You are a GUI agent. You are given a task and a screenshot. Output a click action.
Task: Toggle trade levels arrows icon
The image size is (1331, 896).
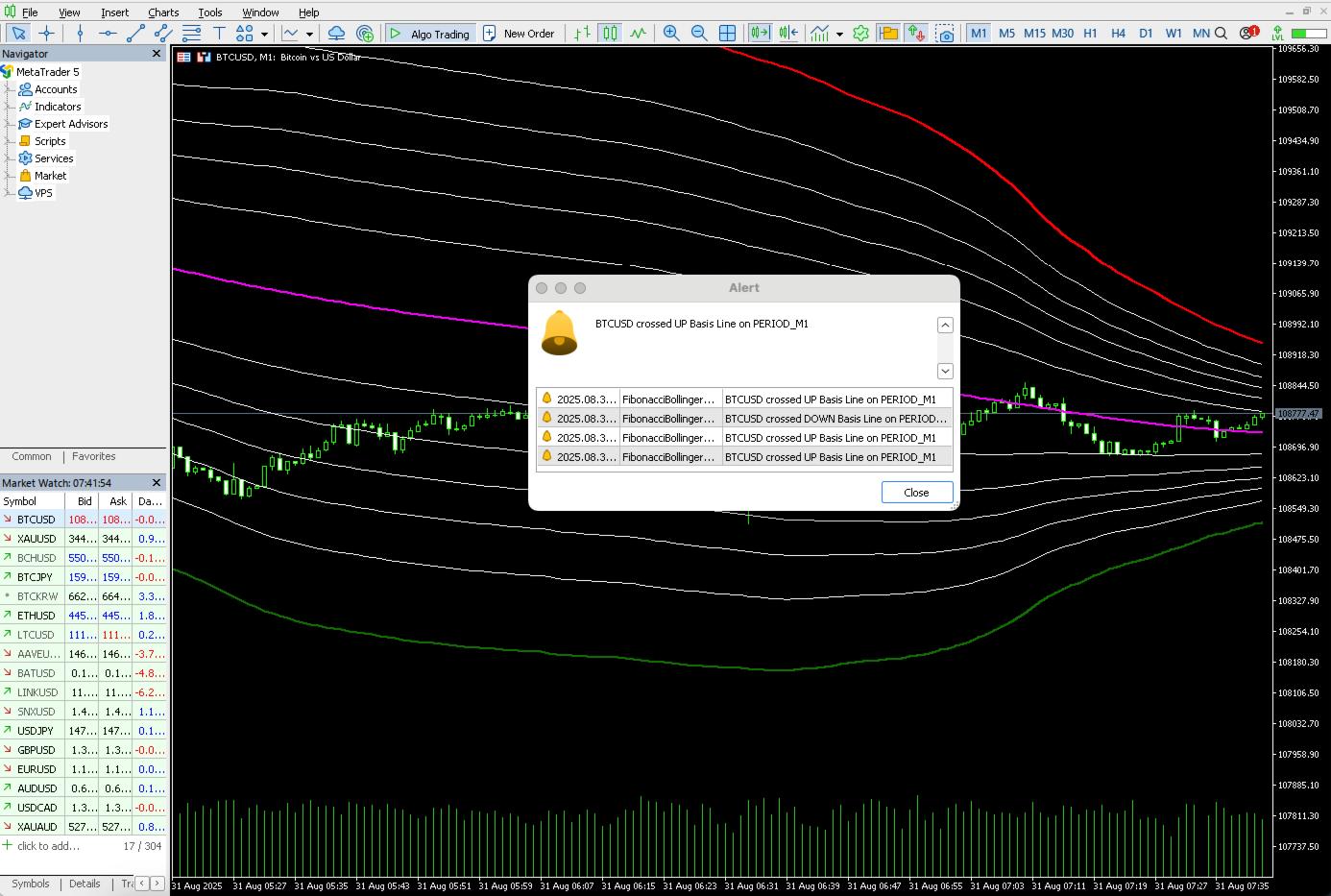tap(916, 34)
